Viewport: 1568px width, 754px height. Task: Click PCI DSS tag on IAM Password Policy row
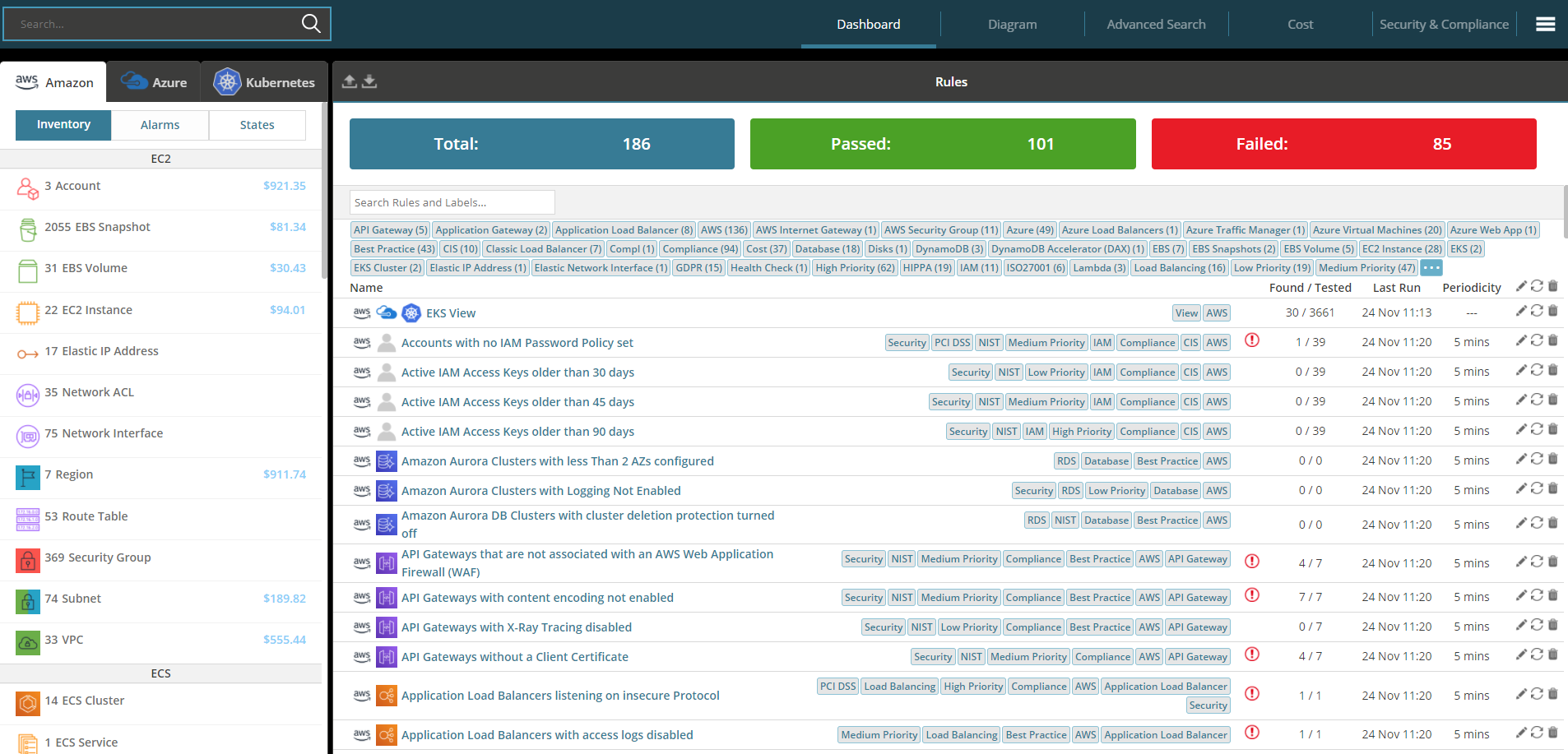coord(952,343)
